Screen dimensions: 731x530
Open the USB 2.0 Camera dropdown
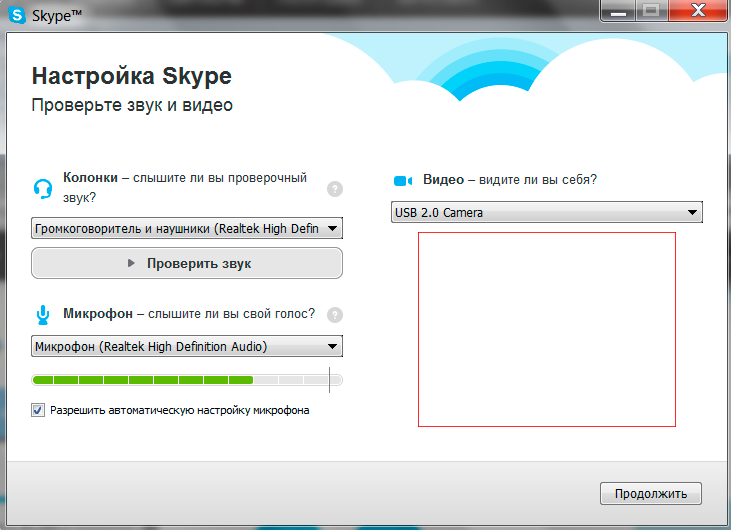point(546,213)
